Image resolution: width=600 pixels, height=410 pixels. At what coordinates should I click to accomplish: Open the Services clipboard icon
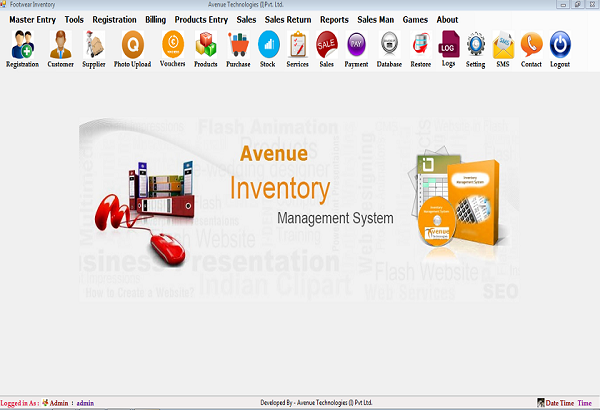[x=298, y=49]
